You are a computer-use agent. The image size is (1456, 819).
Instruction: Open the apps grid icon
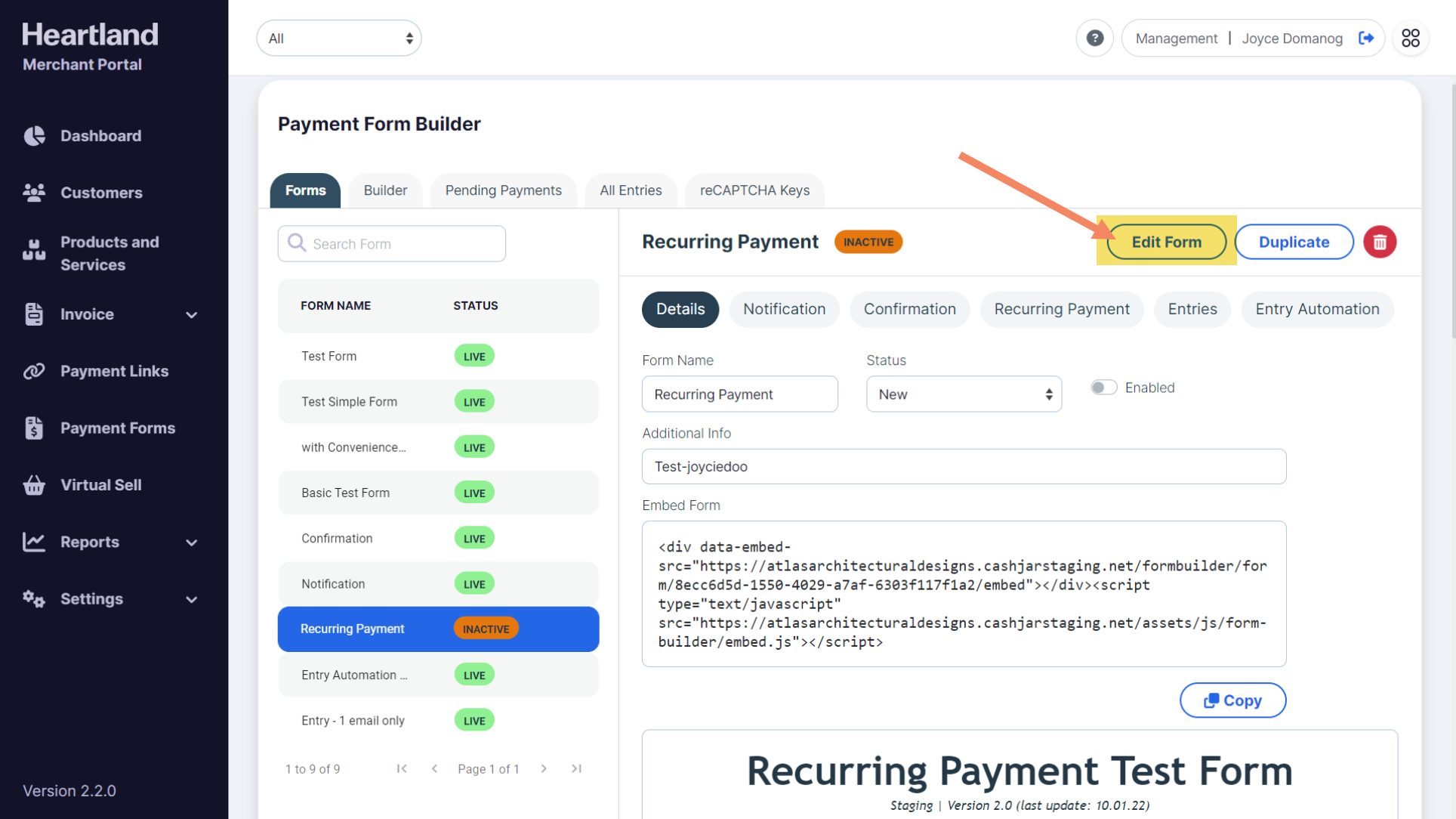click(1410, 39)
